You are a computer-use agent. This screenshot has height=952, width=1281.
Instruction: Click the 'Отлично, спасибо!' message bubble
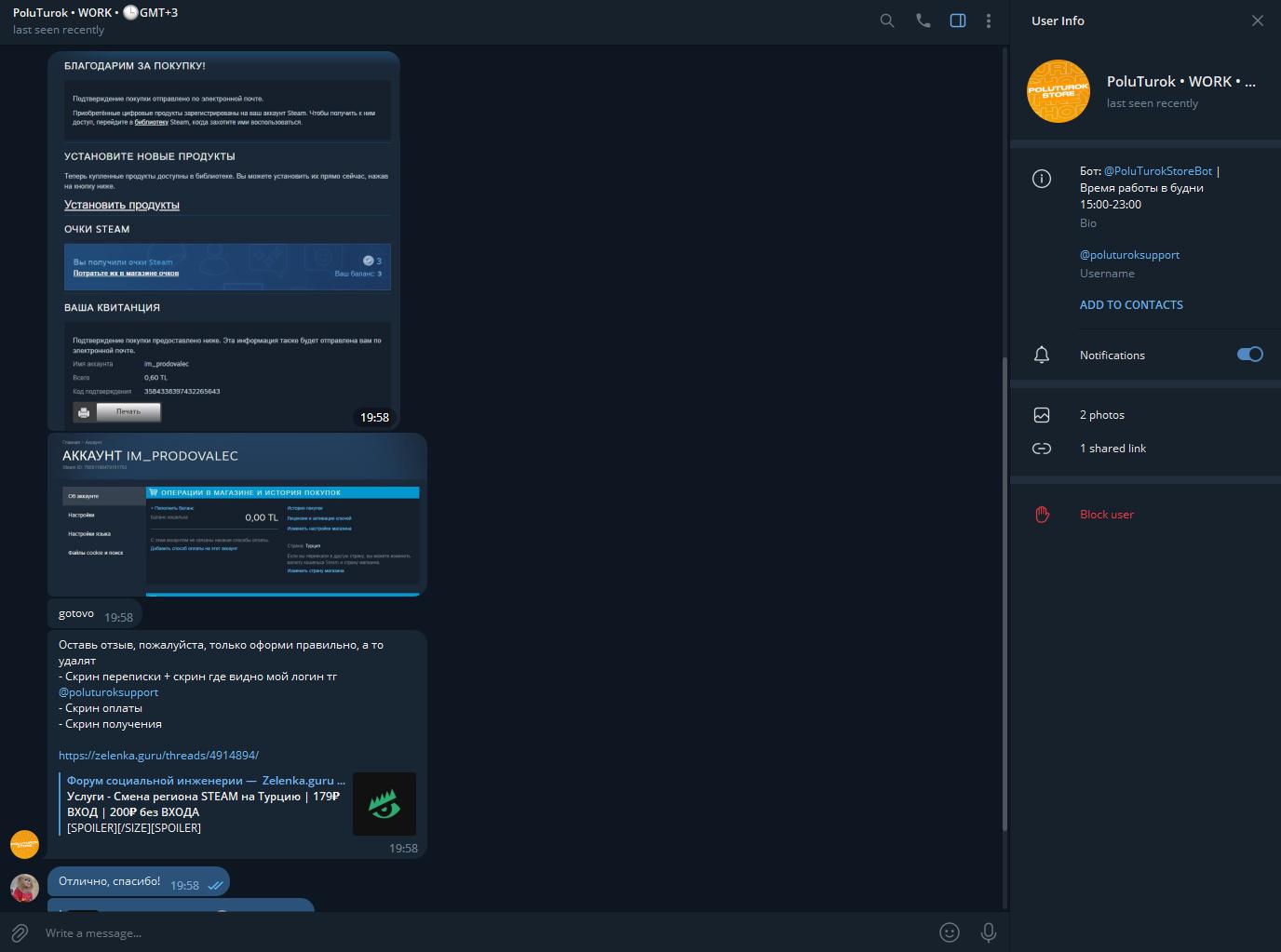(138, 882)
